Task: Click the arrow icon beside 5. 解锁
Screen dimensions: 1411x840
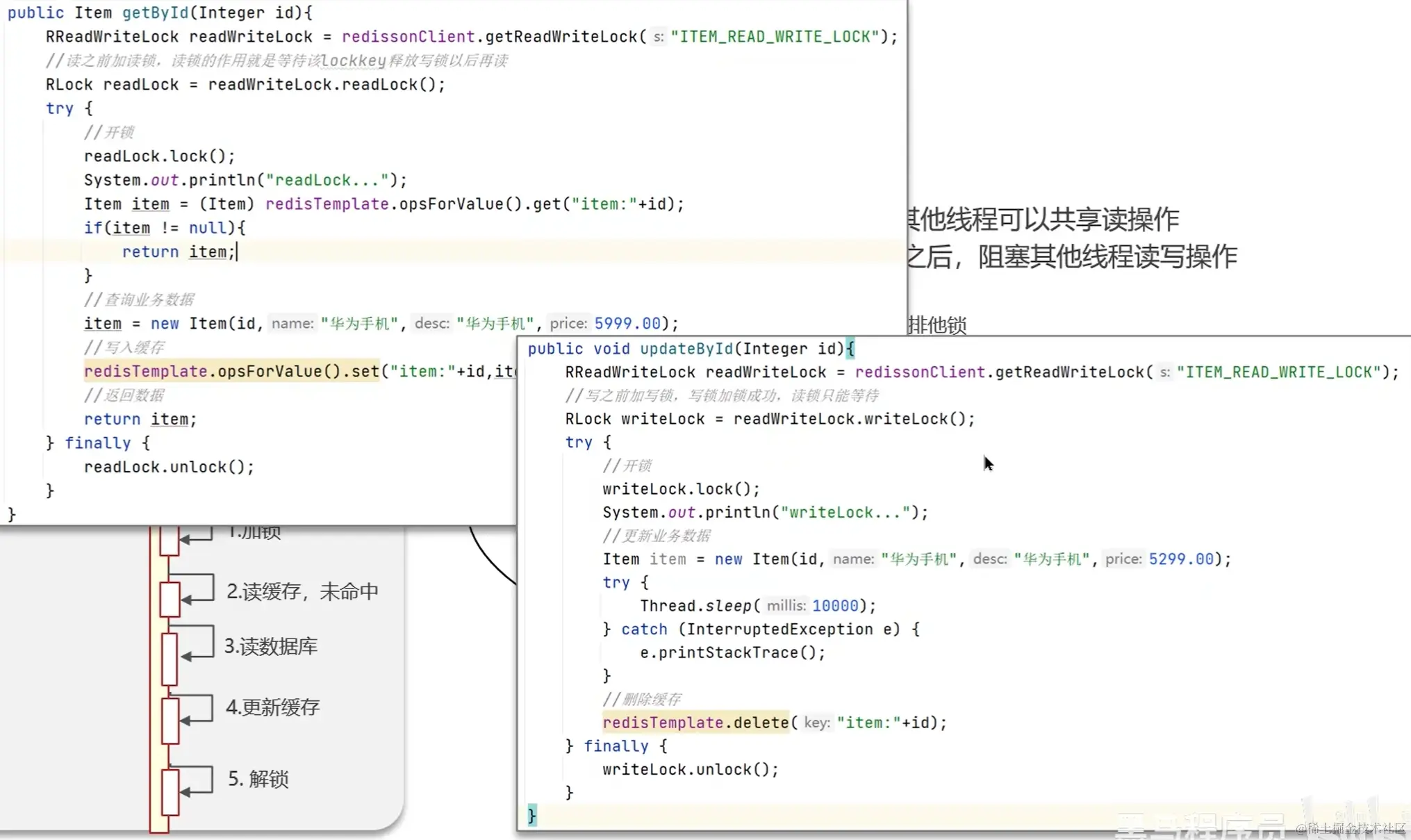Action: click(x=188, y=791)
